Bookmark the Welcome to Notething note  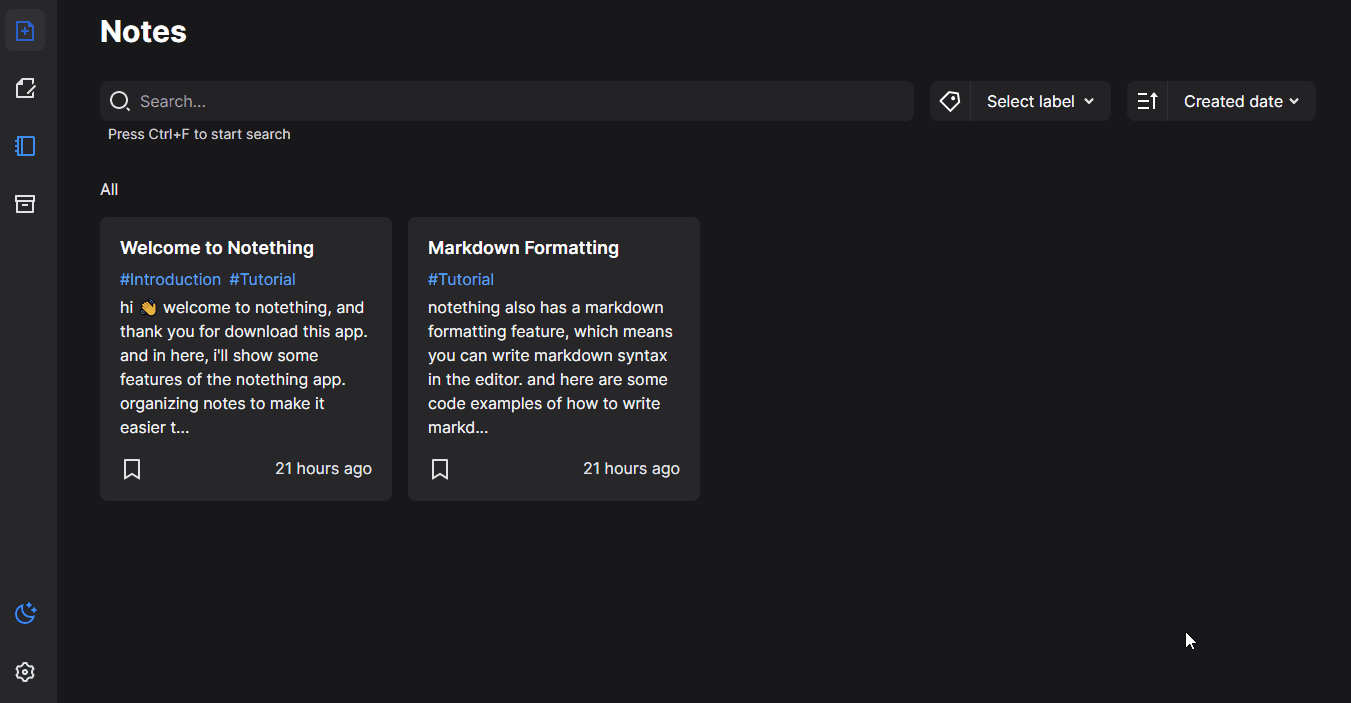click(132, 469)
